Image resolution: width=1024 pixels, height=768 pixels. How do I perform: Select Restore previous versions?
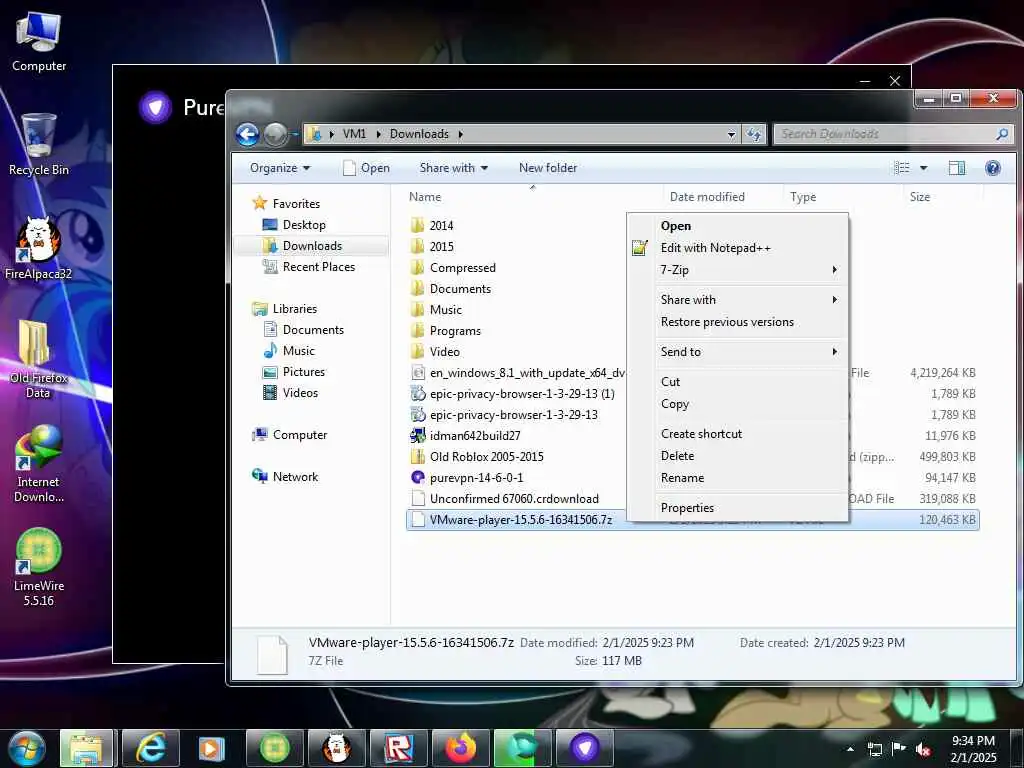[751, 322]
